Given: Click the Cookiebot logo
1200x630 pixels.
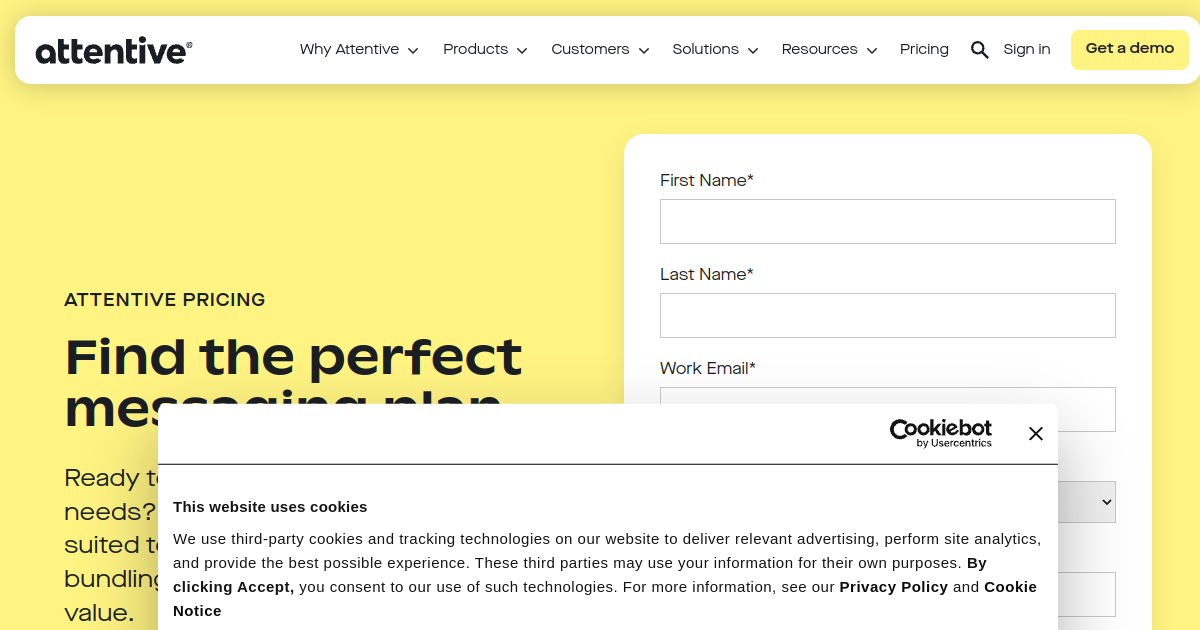Looking at the screenshot, I should [x=940, y=433].
